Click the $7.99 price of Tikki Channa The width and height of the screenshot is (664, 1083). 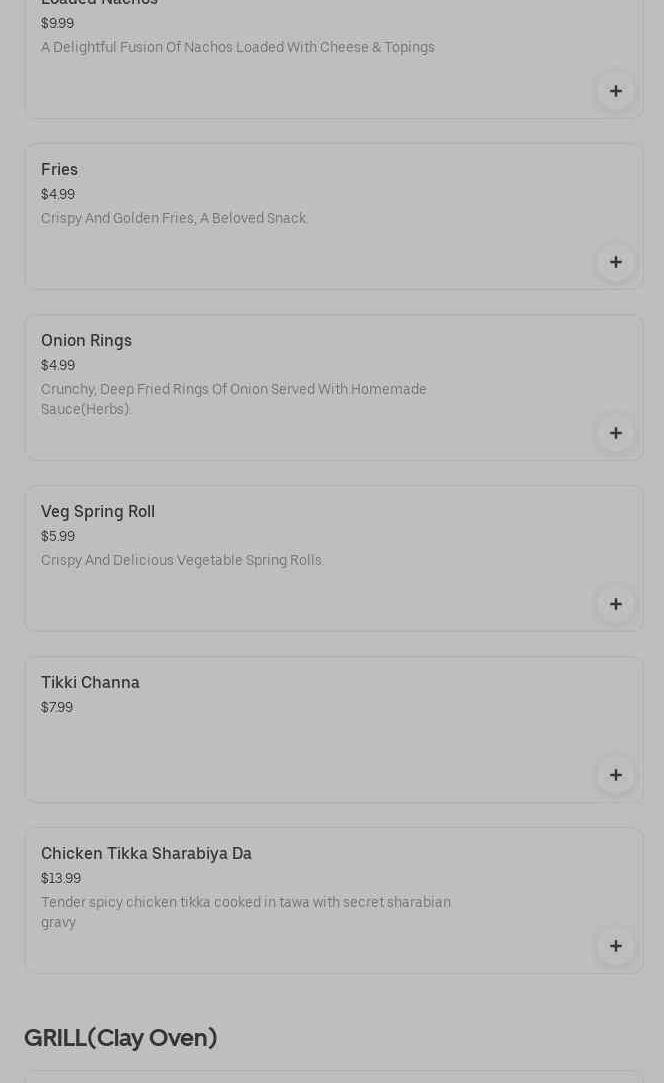[57, 708]
